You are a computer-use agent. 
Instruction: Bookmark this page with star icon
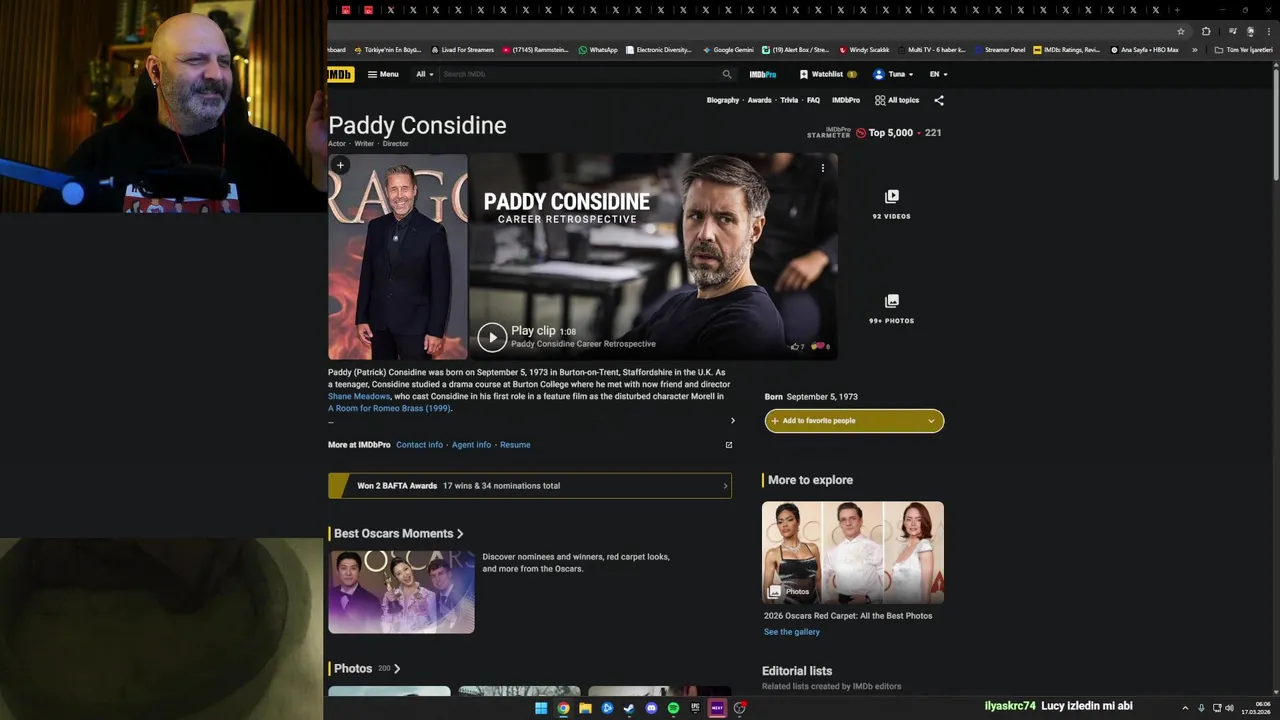click(x=1181, y=32)
